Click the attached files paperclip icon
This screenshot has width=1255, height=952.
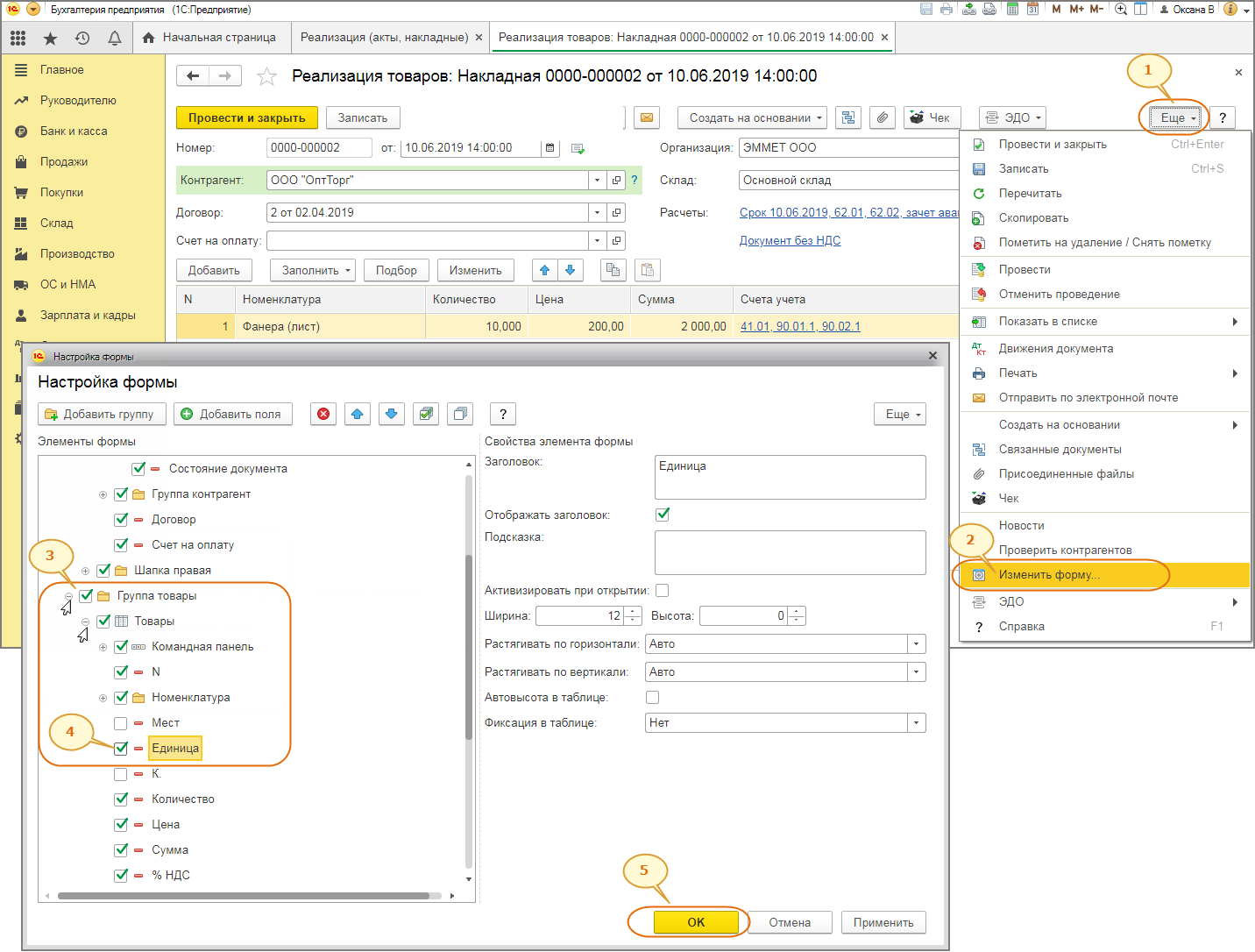tap(883, 117)
